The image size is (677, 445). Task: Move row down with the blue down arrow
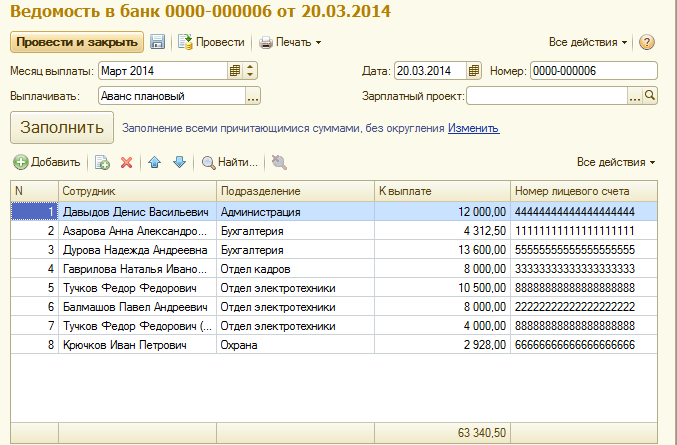179,162
